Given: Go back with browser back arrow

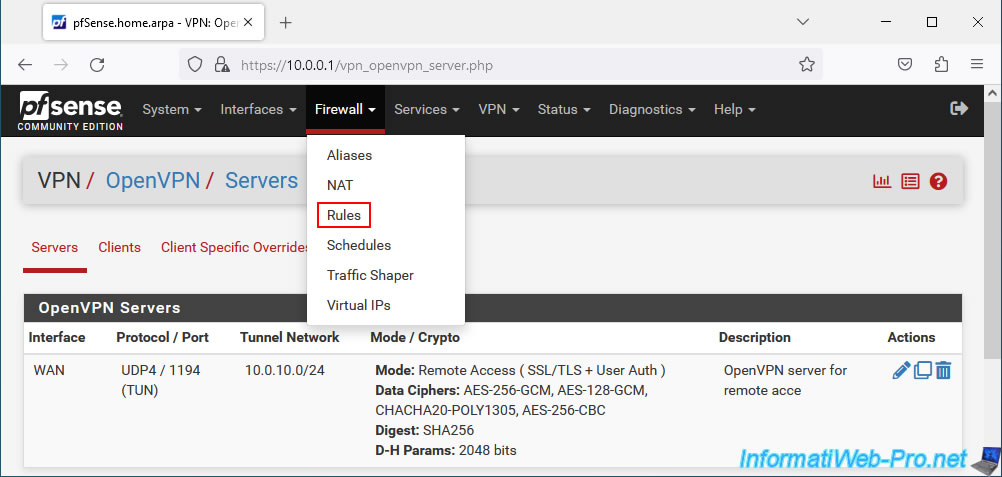Looking at the screenshot, I should click(25, 65).
